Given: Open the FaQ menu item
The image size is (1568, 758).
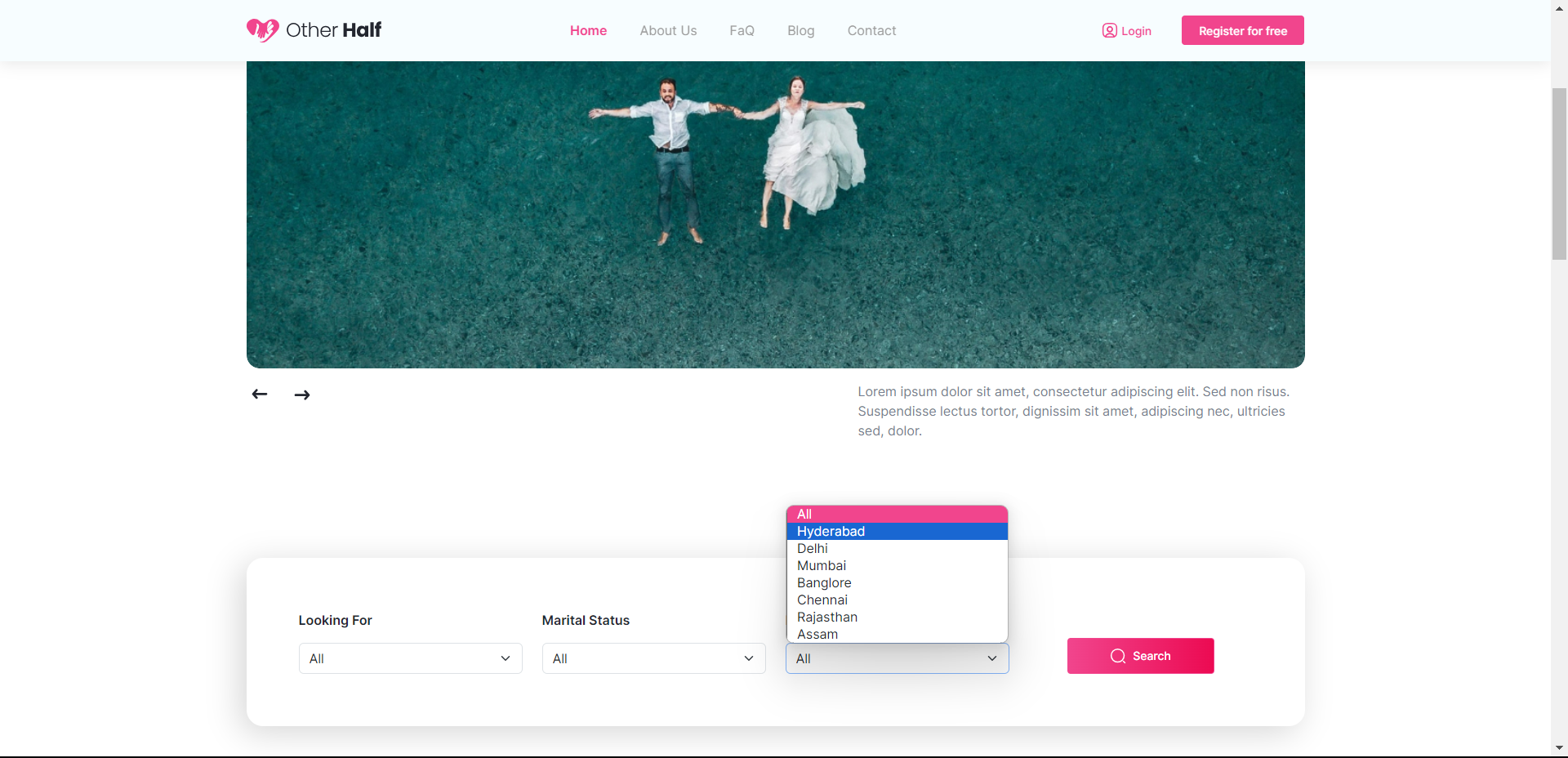Looking at the screenshot, I should coord(742,30).
